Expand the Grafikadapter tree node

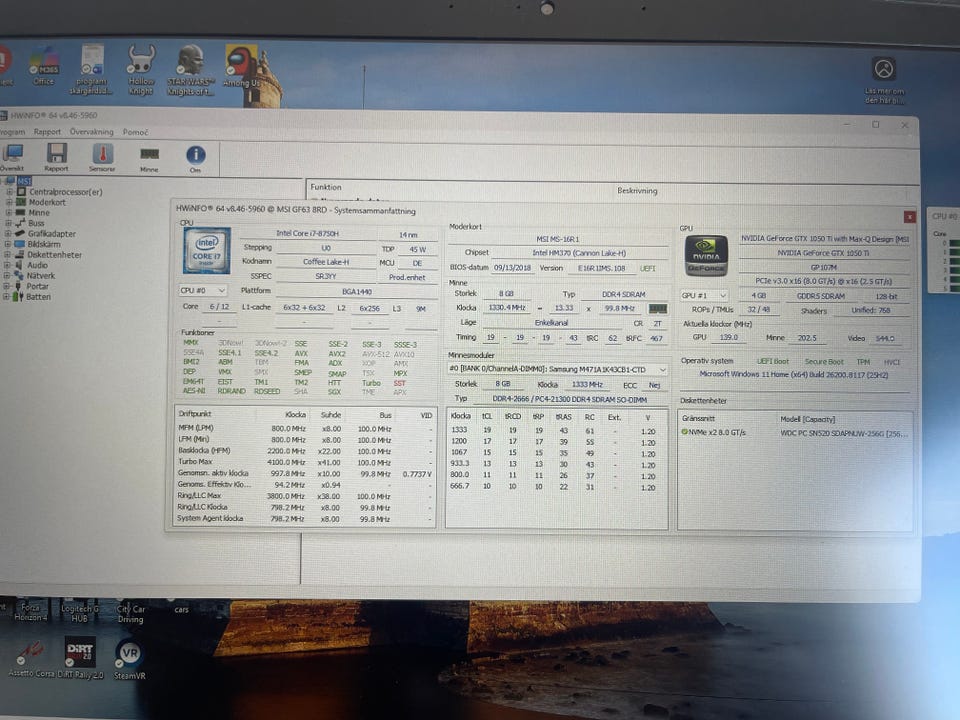pyautogui.click(x=9, y=233)
